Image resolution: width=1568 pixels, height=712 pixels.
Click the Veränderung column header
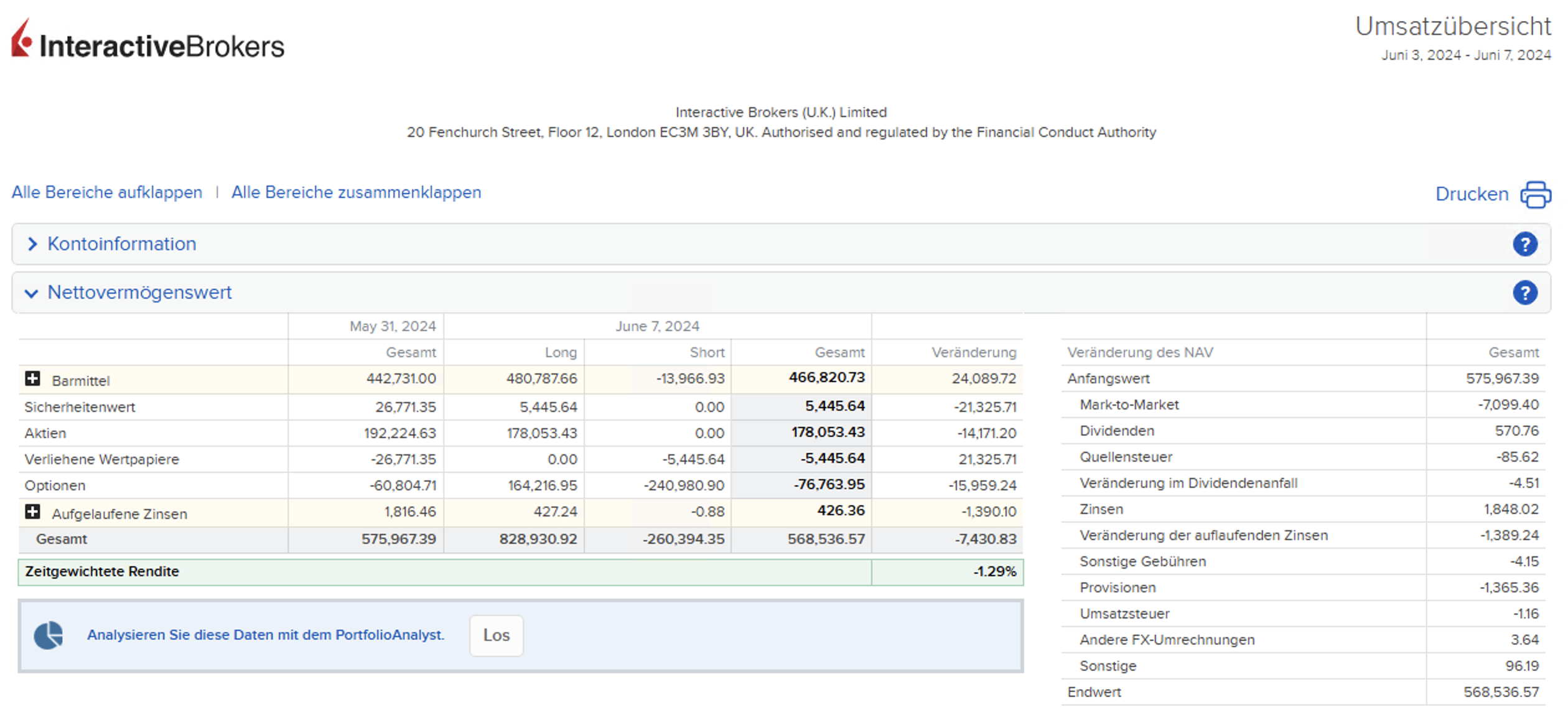(974, 352)
